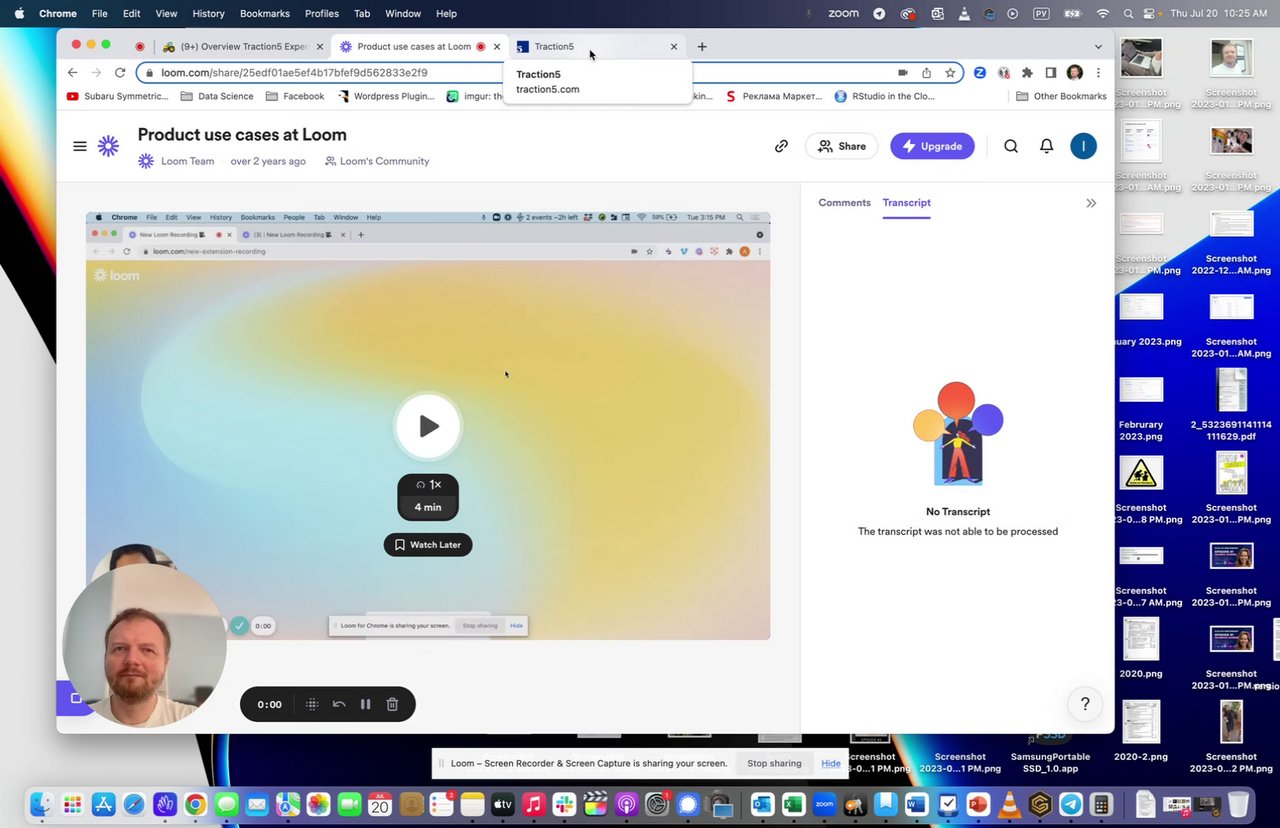Toggle the Chrome side panel
This screenshot has height=828, width=1280.
(x=1051, y=73)
